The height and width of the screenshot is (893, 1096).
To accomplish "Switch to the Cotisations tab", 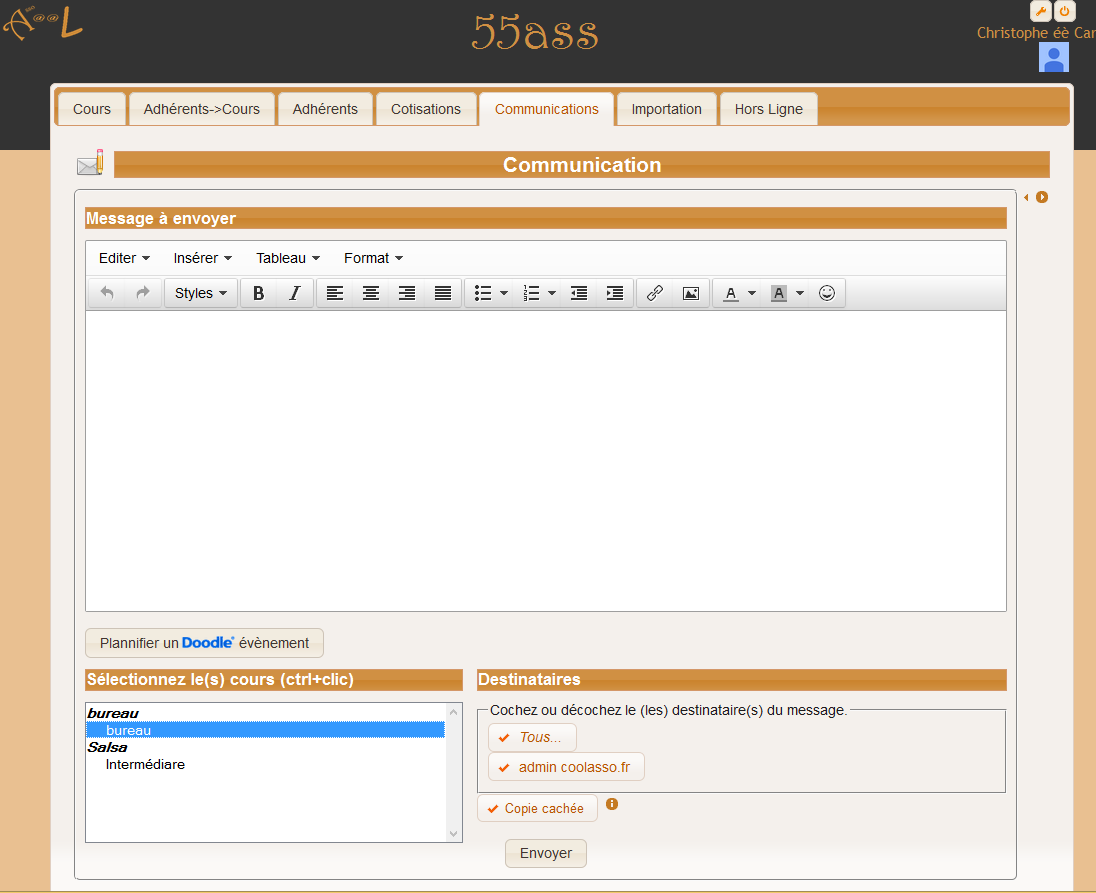I will 426,109.
